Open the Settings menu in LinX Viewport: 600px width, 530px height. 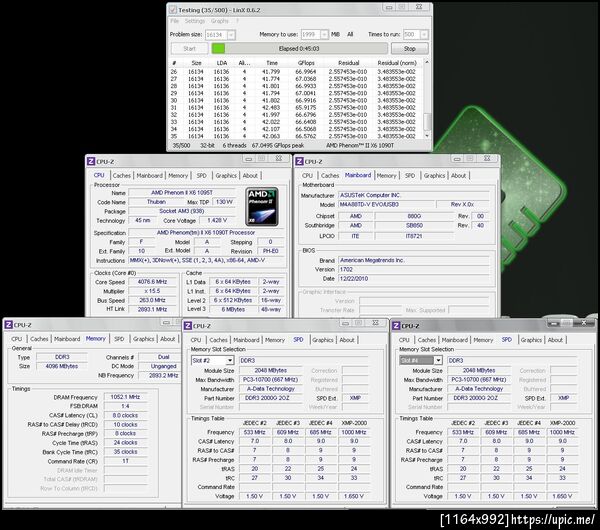pos(195,21)
